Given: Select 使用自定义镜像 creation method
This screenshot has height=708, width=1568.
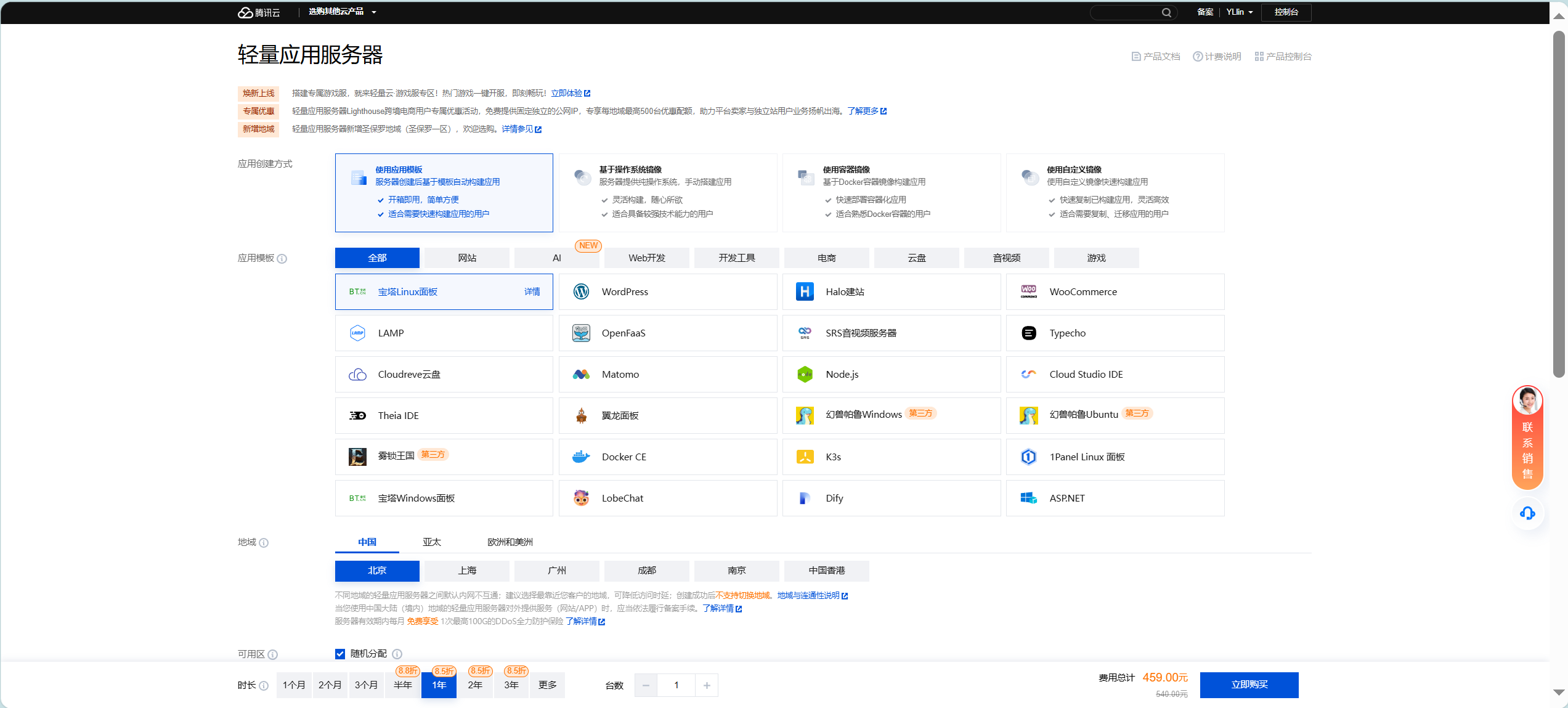Looking at the screenshot, I should [x=1115, y=193].
